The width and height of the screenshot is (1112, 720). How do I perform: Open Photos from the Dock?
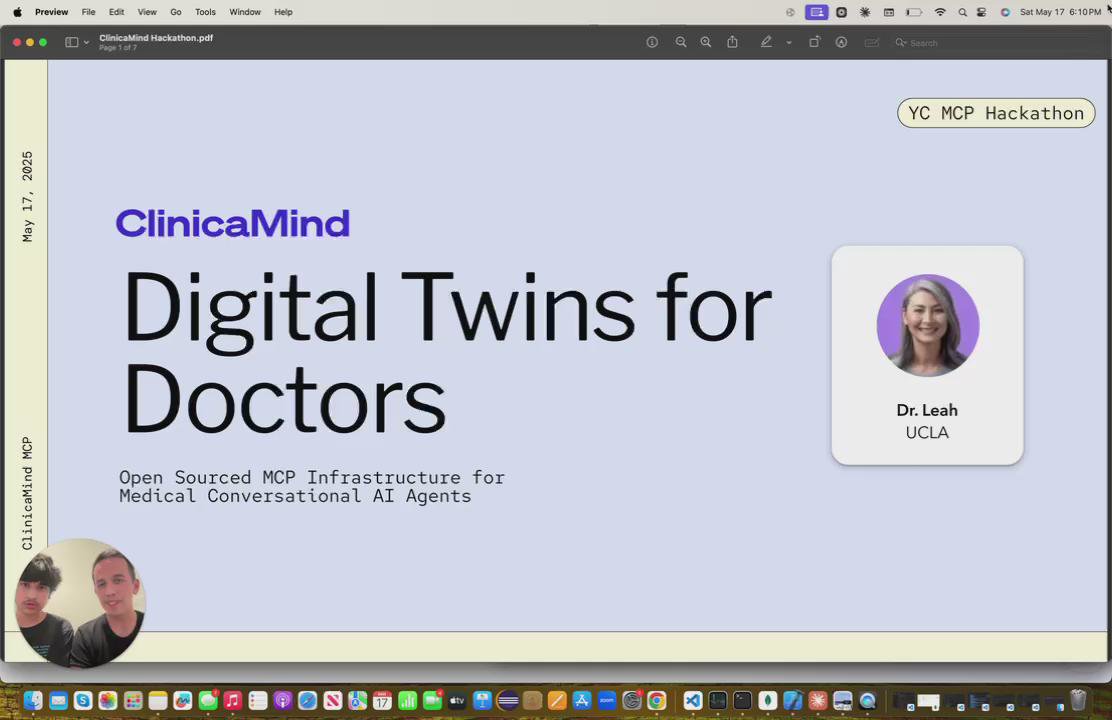click(108, 701)
